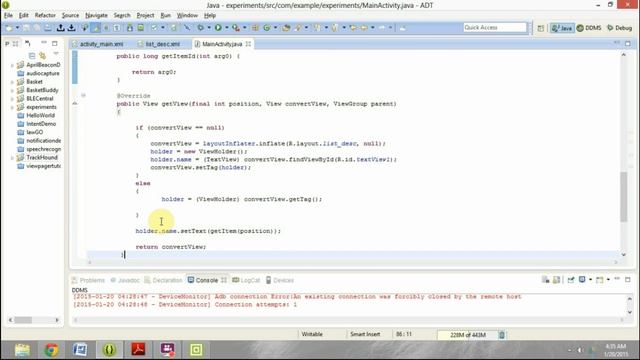This screenshot has width=640, height=360.
Task: Open the Source menu
Action: 70,15
